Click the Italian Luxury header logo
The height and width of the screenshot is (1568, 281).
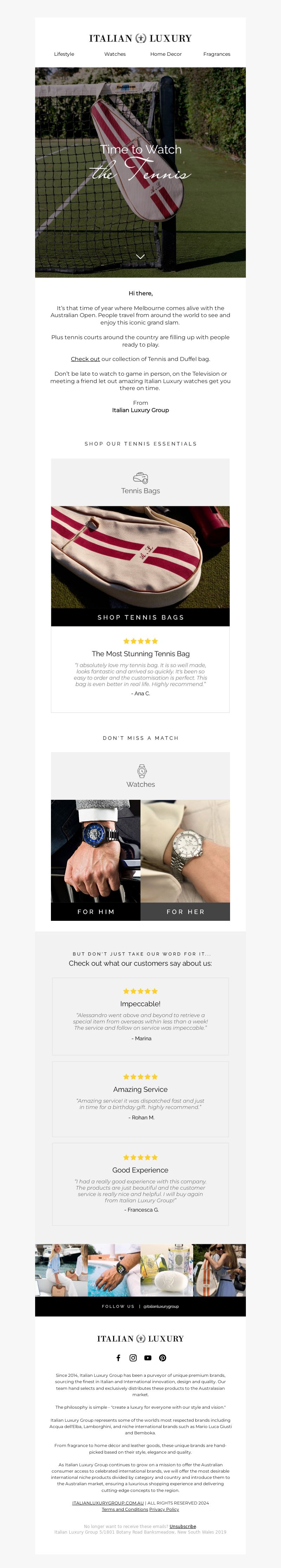pos(140,38)
